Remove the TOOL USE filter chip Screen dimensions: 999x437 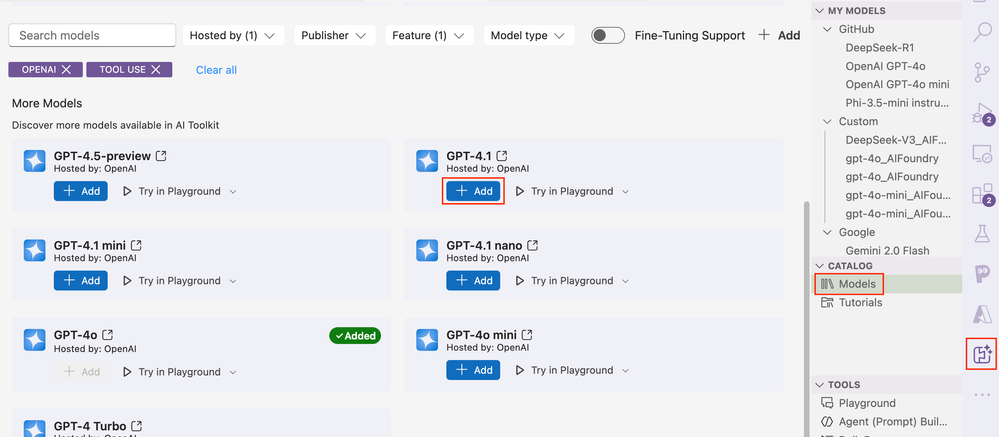pos(155,70)
